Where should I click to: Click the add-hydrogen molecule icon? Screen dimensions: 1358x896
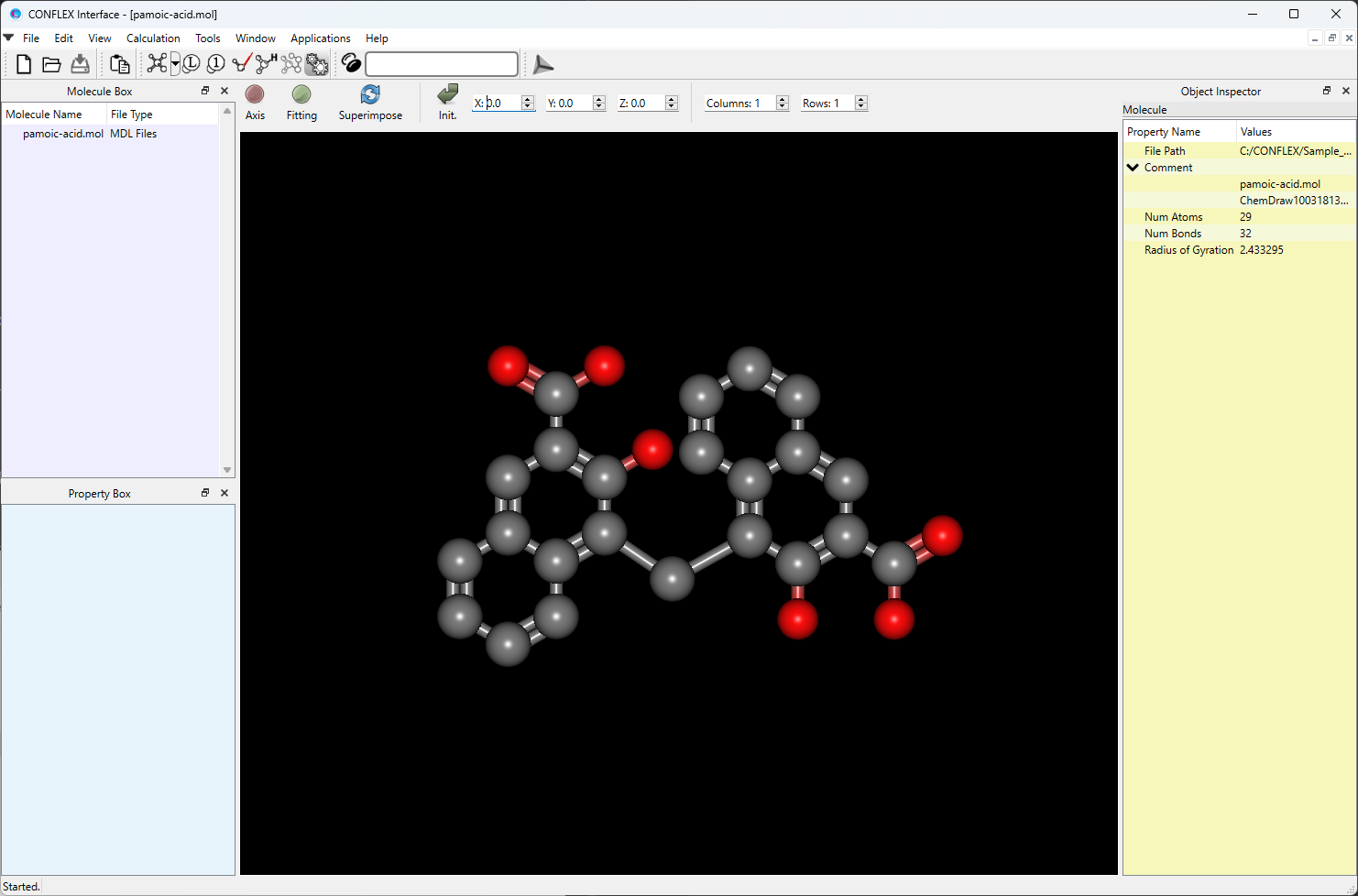click(x=266, y=63)
